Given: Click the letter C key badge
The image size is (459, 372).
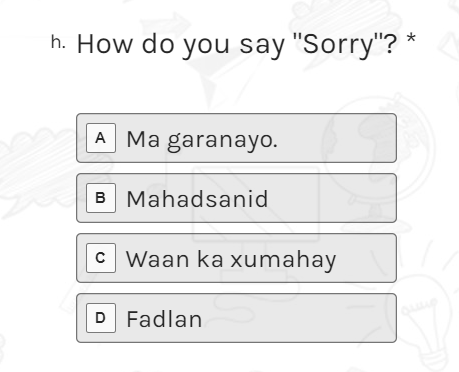Looking at the screenshot, I should (x=101, y=258).
